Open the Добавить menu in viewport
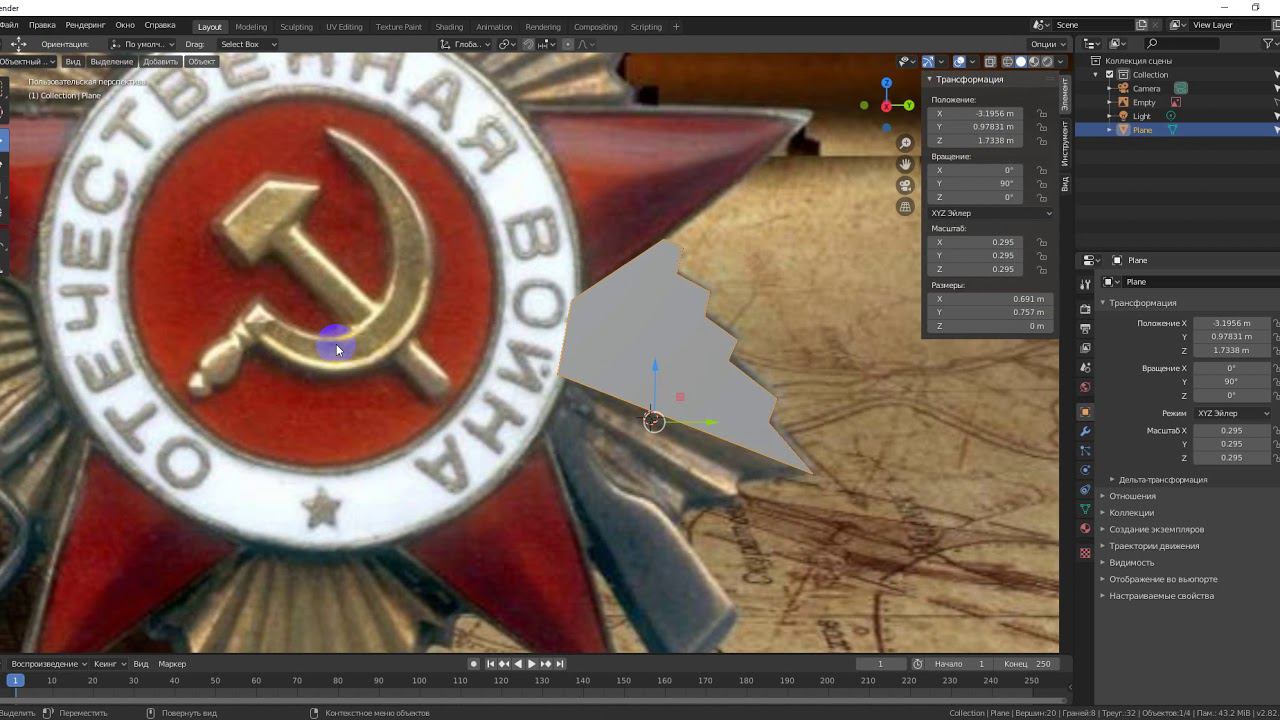 pos(160,62)
